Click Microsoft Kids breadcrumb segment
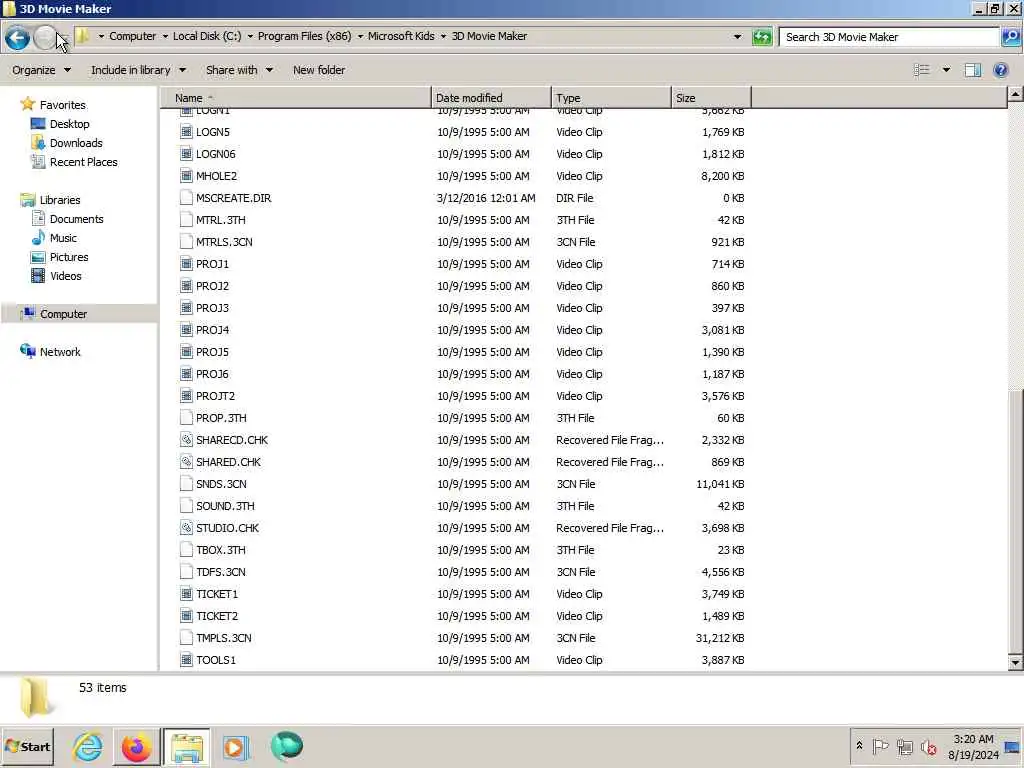Image resolution: width=1024 pixels, height=768 pixels. [x=401, y=37]
